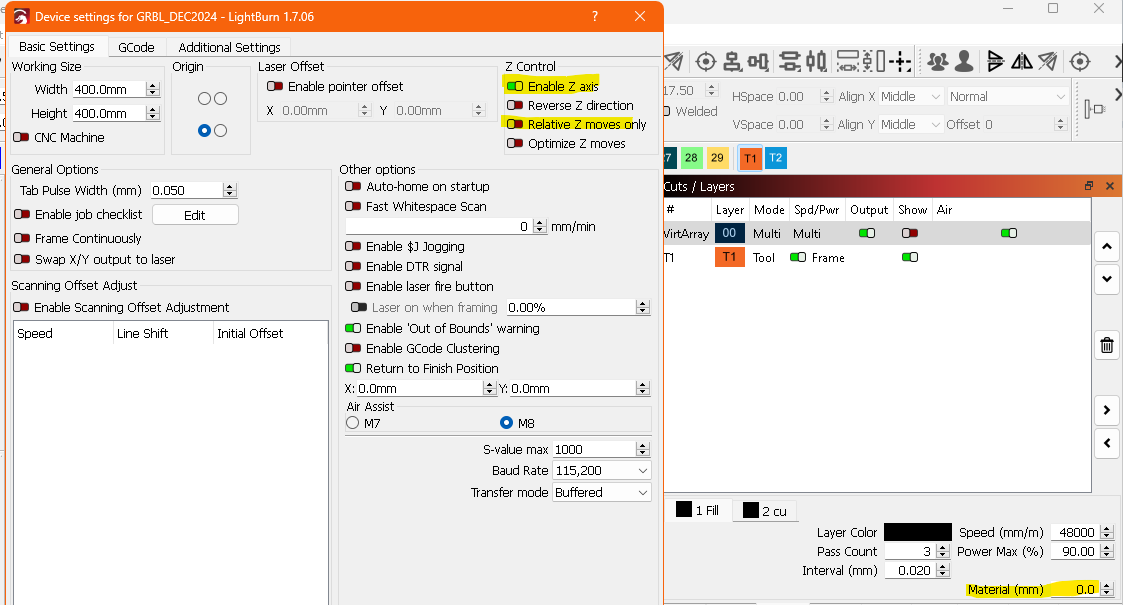This screenshot has height=605, width=1123.
Task: Click the LightBurn logo in the dialog title bar
Action: (21, 16)
